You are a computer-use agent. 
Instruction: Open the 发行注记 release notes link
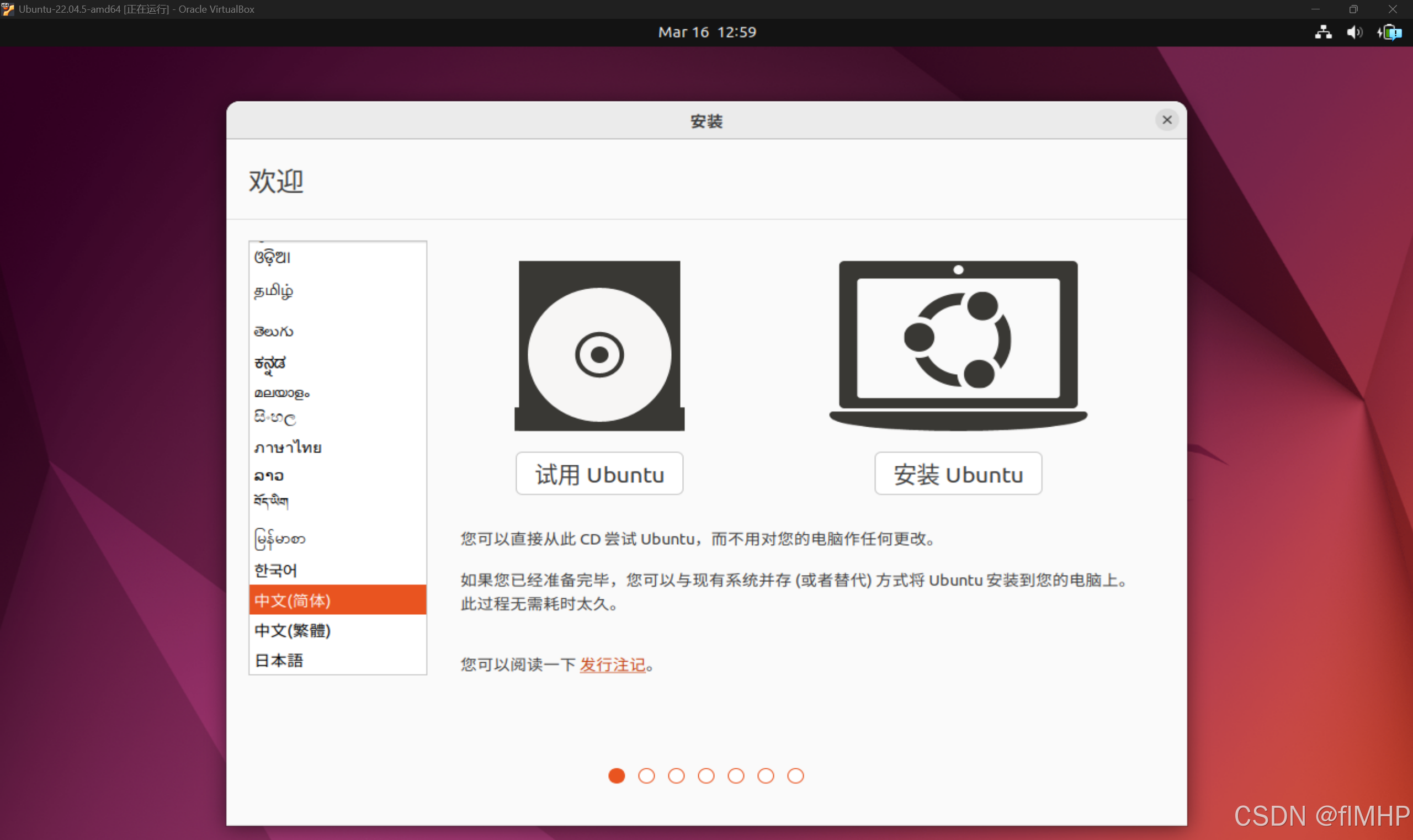pos(612,664)
